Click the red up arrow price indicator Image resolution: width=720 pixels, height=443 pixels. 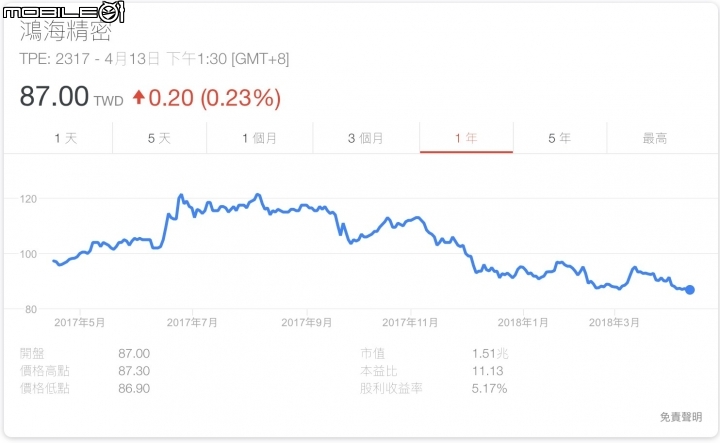(139, 97)
